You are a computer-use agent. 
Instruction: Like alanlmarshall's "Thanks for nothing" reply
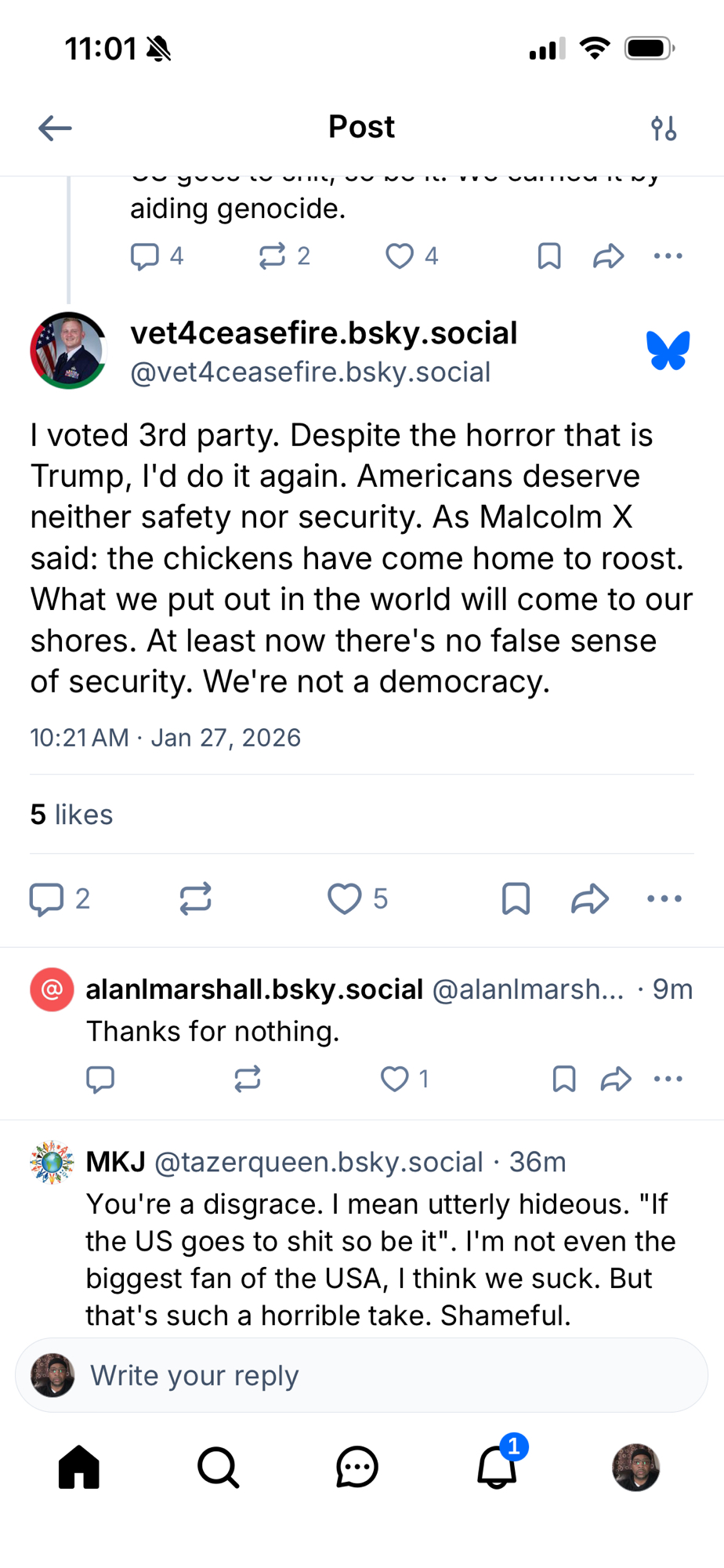point(395,1079)
